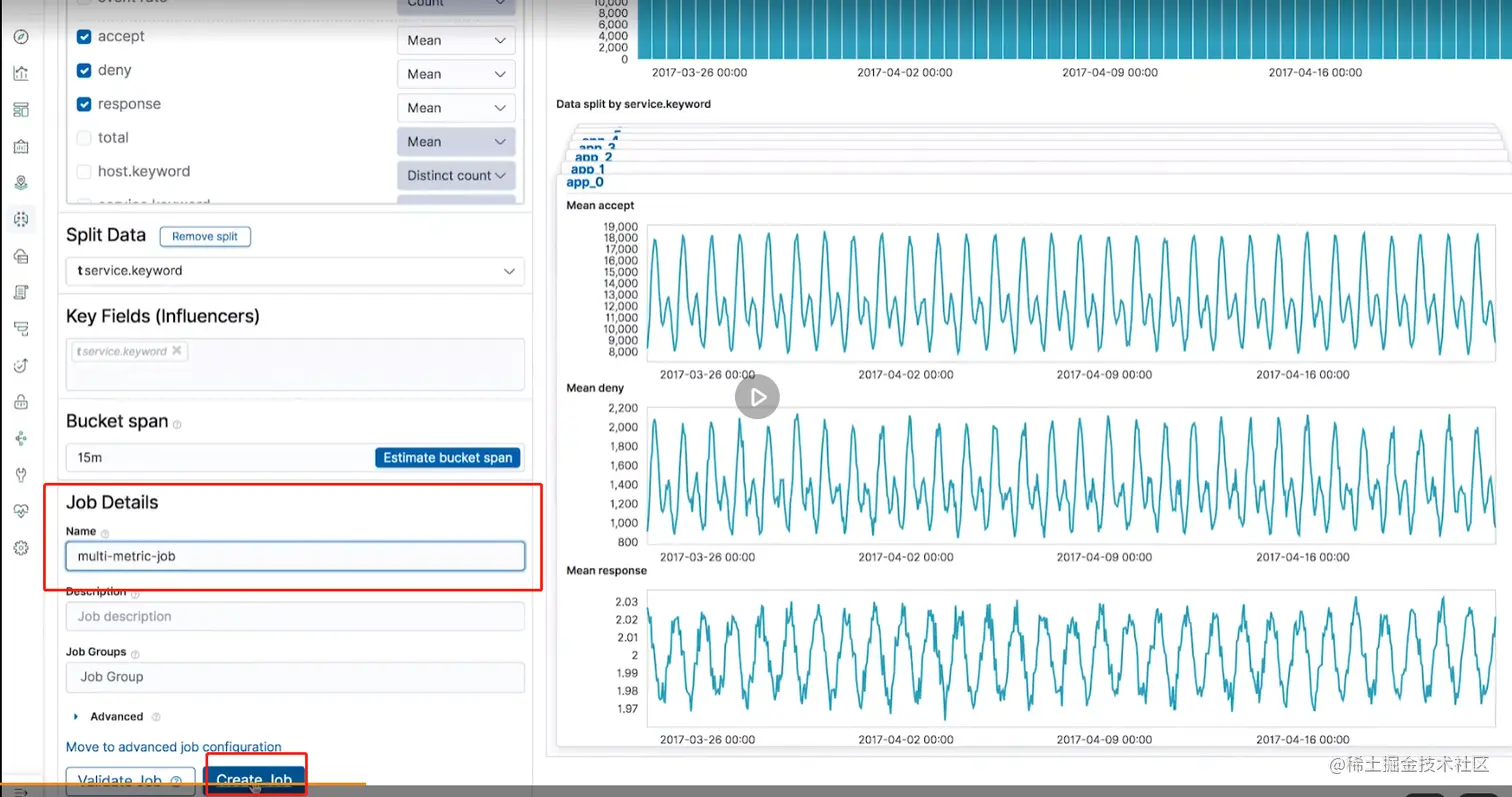Click the video play button overlay

[x=757, y=397]
